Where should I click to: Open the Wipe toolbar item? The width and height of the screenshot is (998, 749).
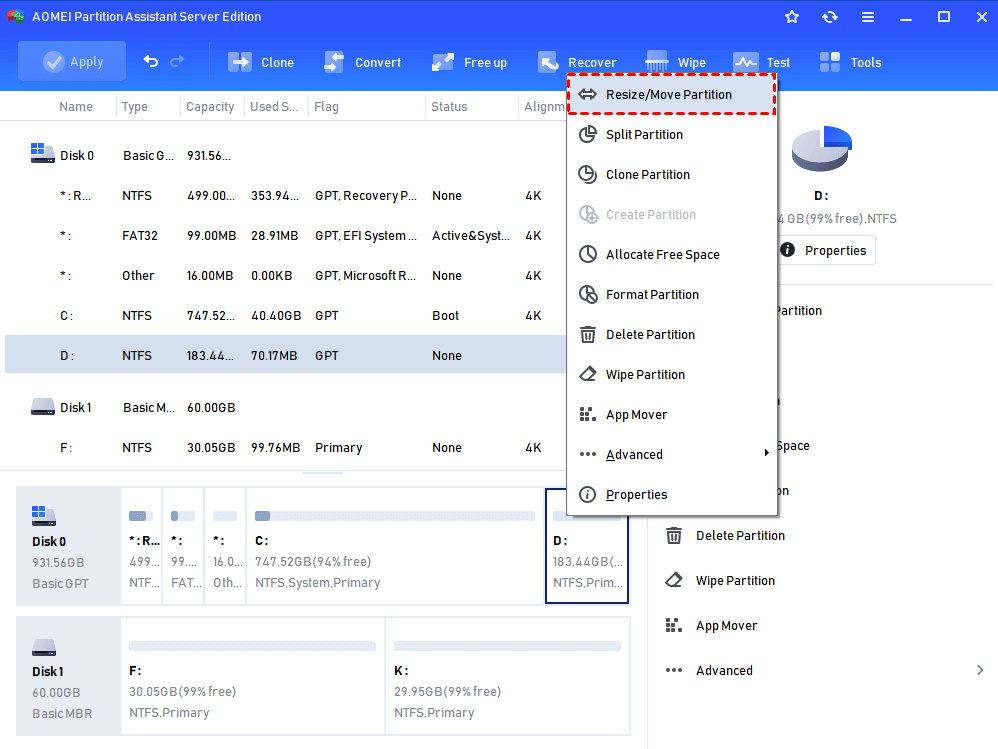(x=675, y=62)
